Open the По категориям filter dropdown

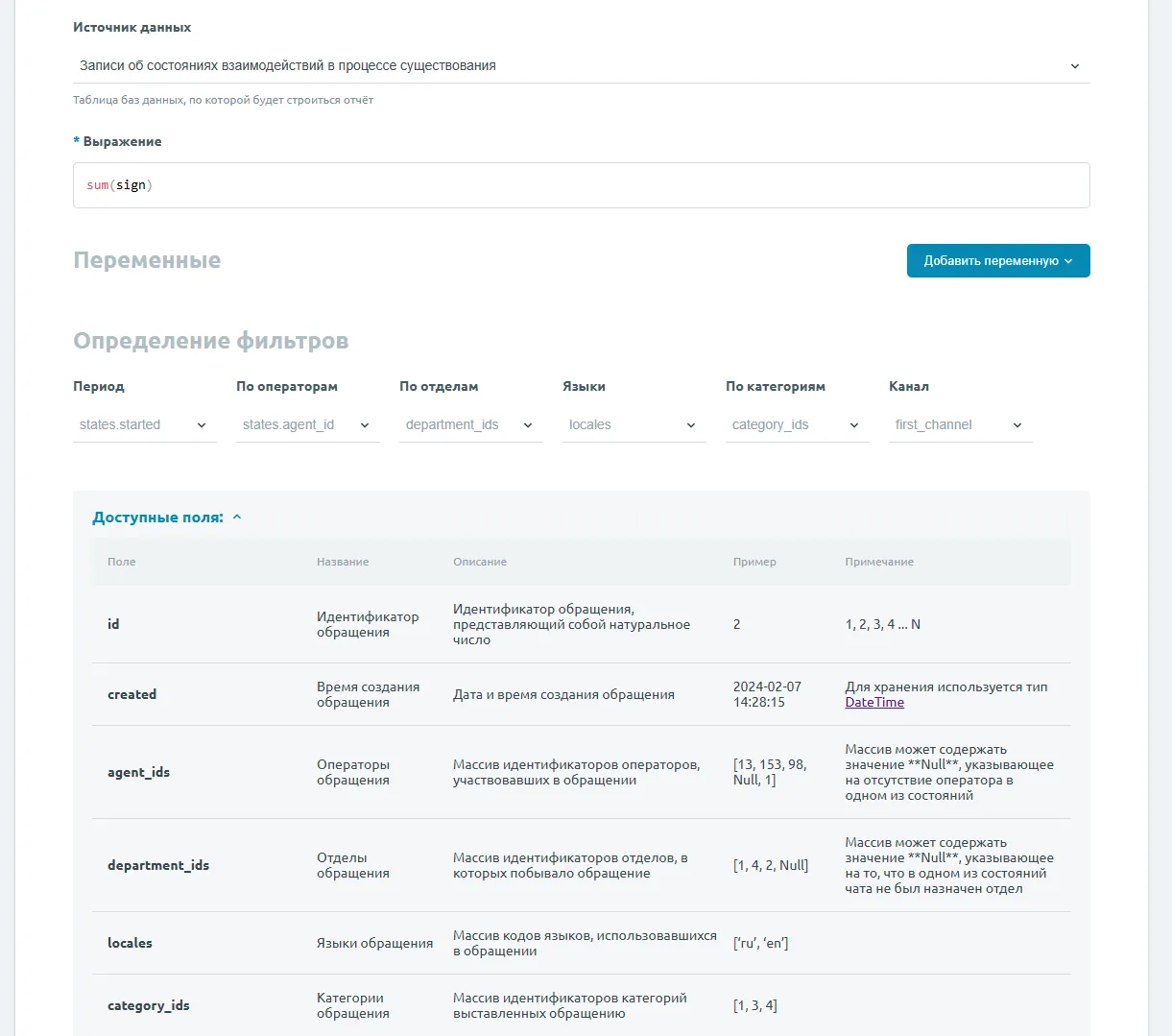797,425
